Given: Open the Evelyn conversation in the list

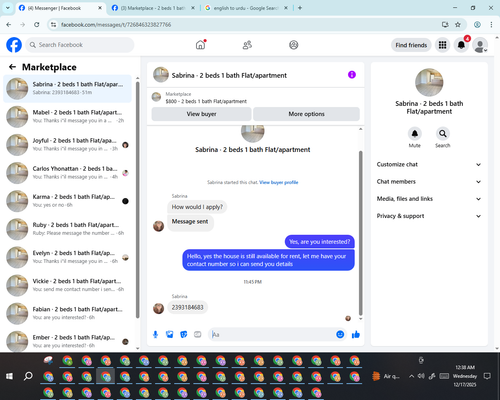Looking at the screenshot, I should 67,257.
